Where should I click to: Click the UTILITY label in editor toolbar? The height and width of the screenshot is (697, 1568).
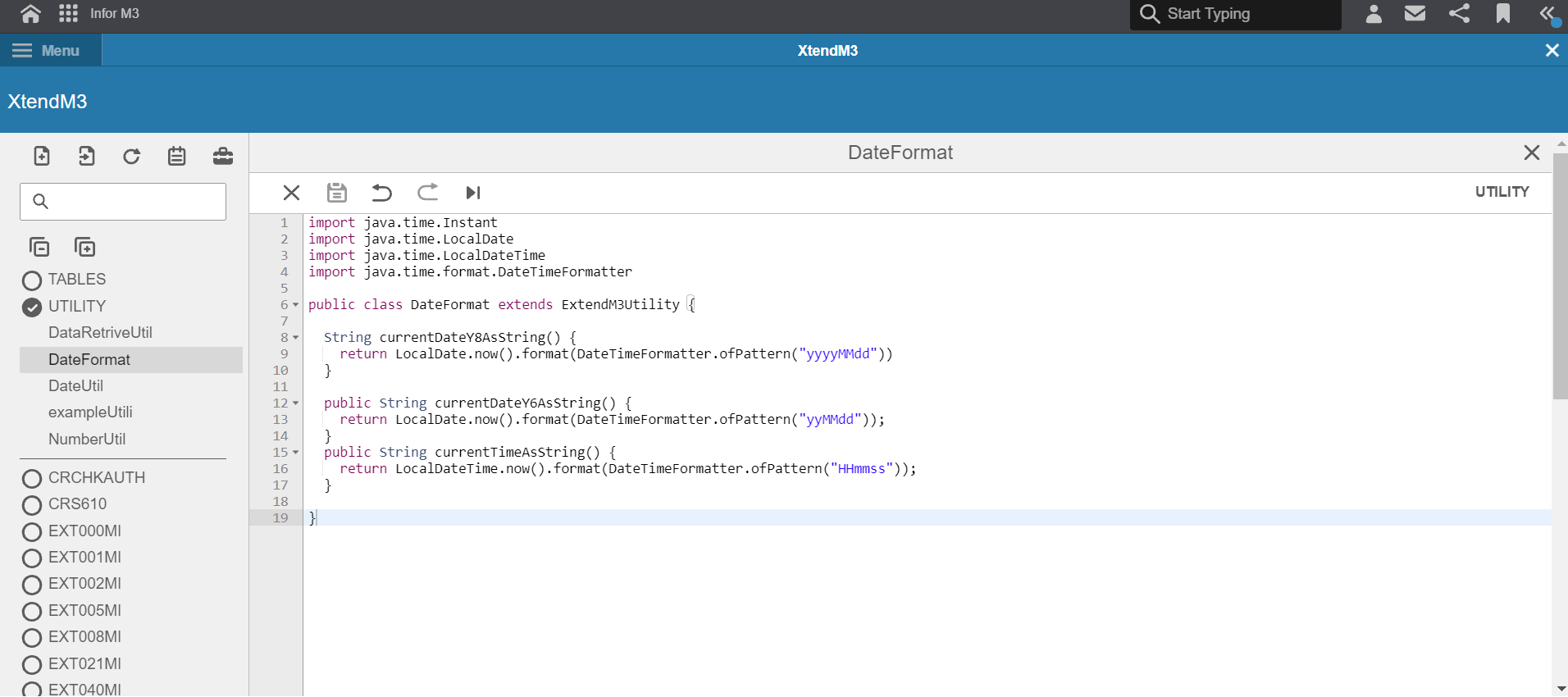tap(1502, 192)
